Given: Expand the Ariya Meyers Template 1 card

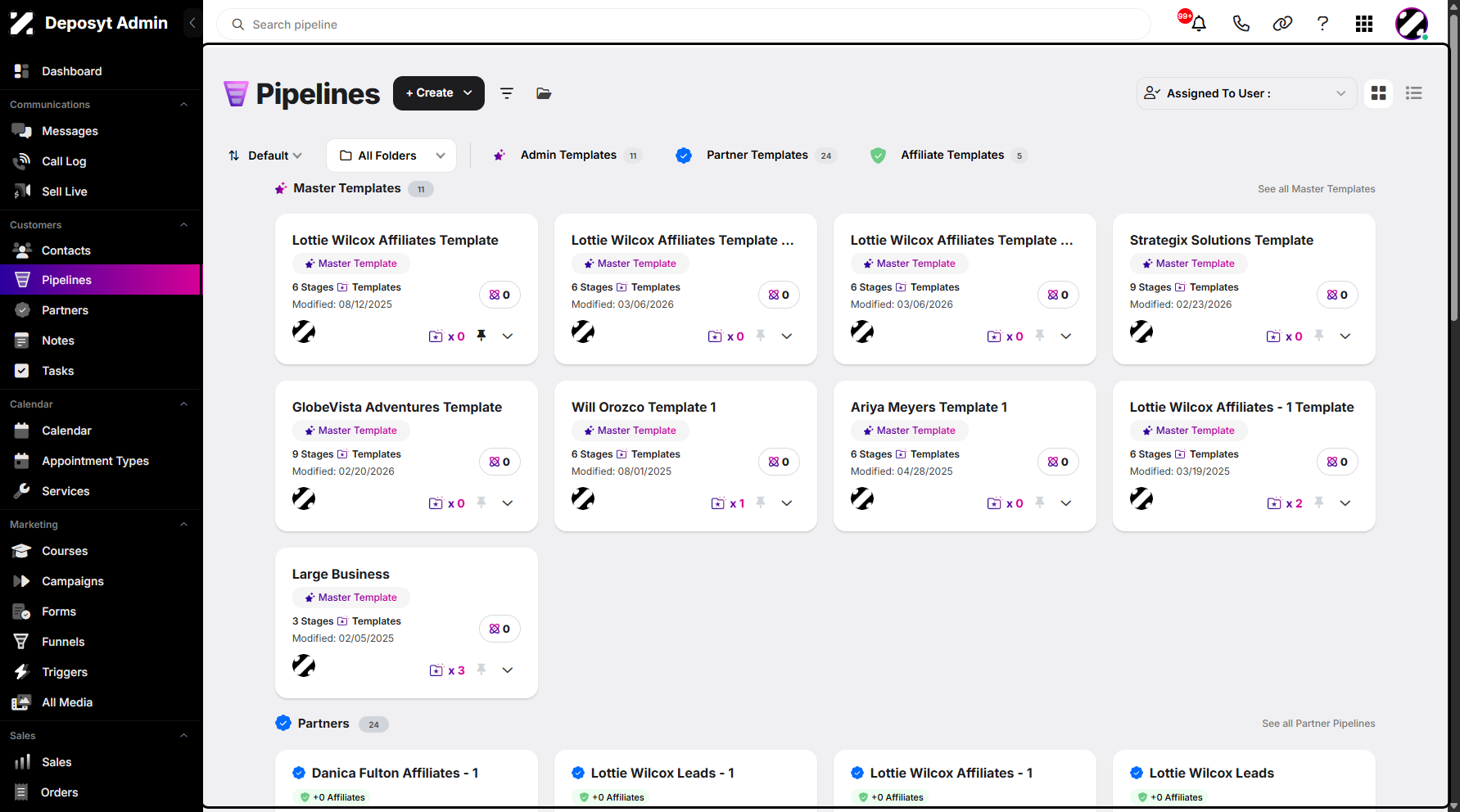Looking at the screenshot, I should (1066, 503).
